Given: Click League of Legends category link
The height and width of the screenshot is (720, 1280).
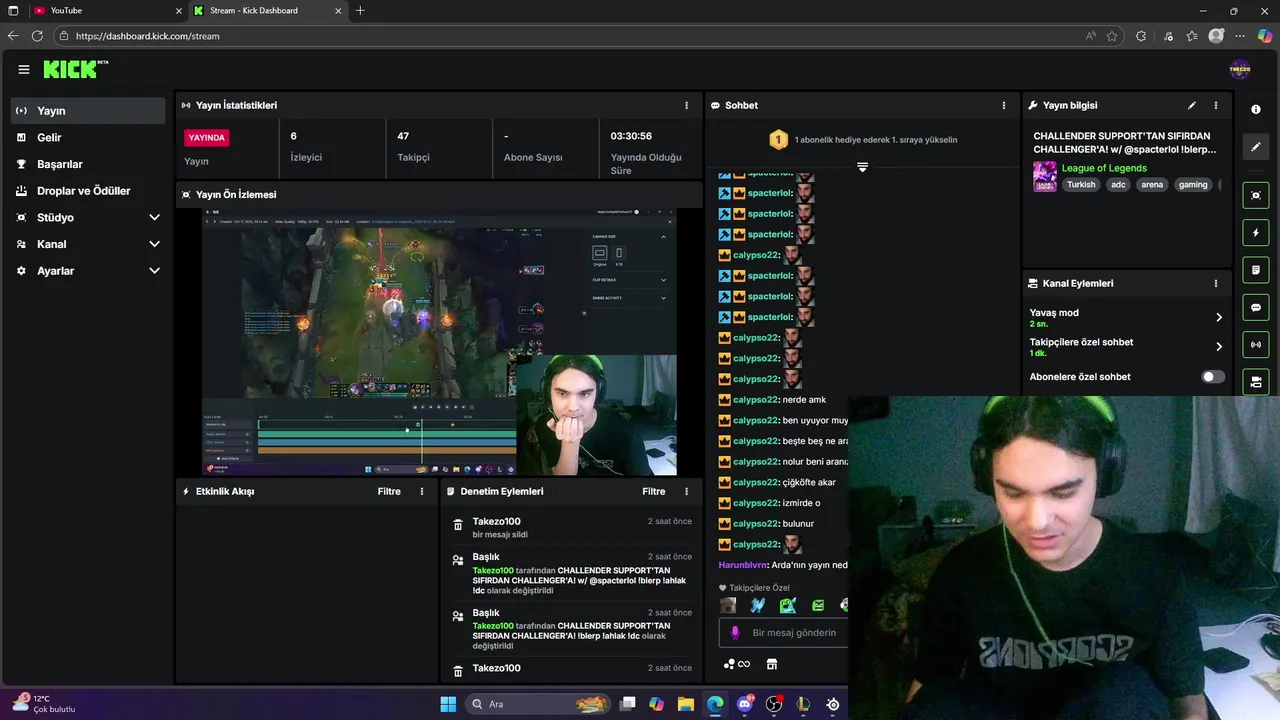Looking at the screenshot, I should point(1104,168).
